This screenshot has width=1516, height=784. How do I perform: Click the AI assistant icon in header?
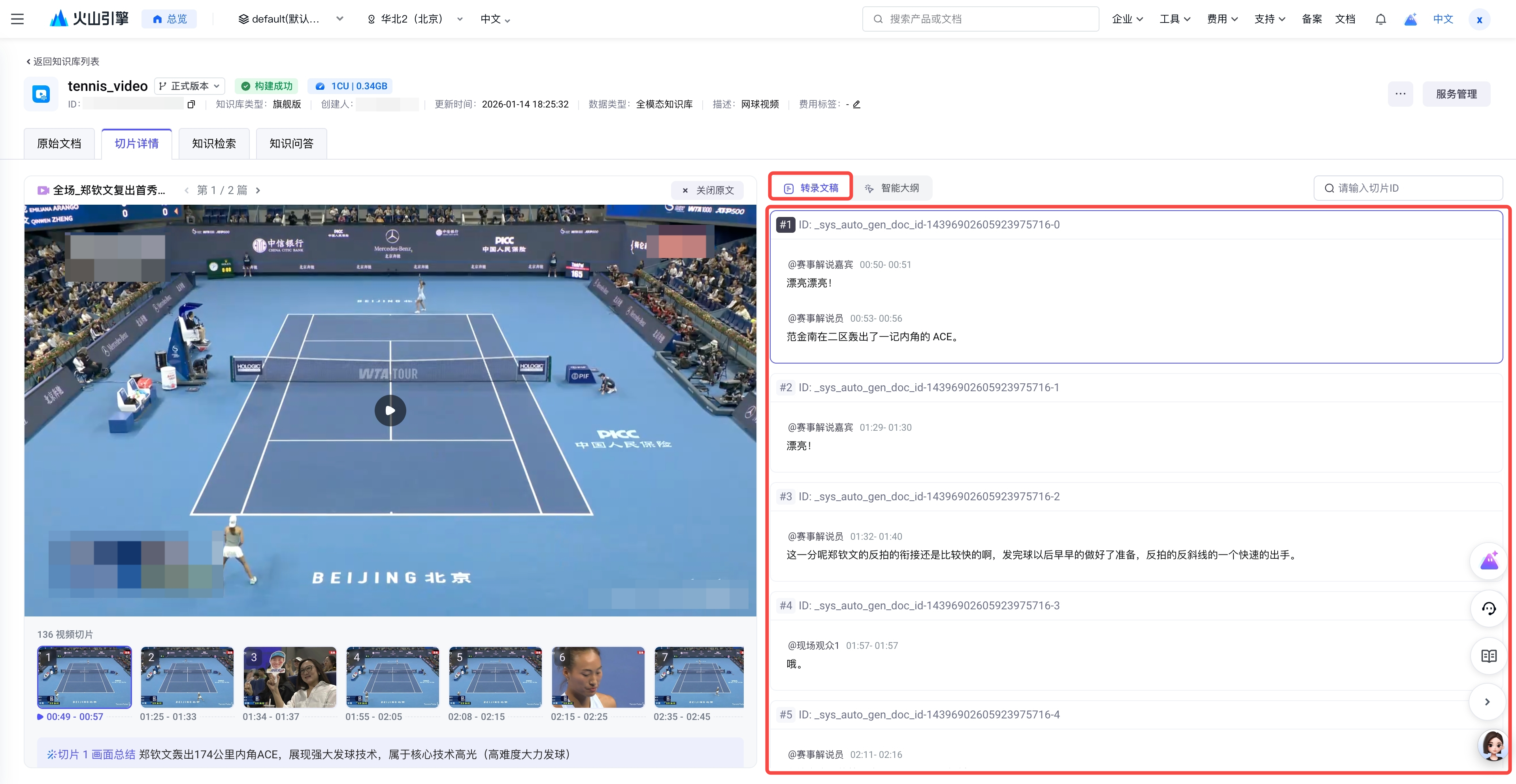coord(1410,19)
